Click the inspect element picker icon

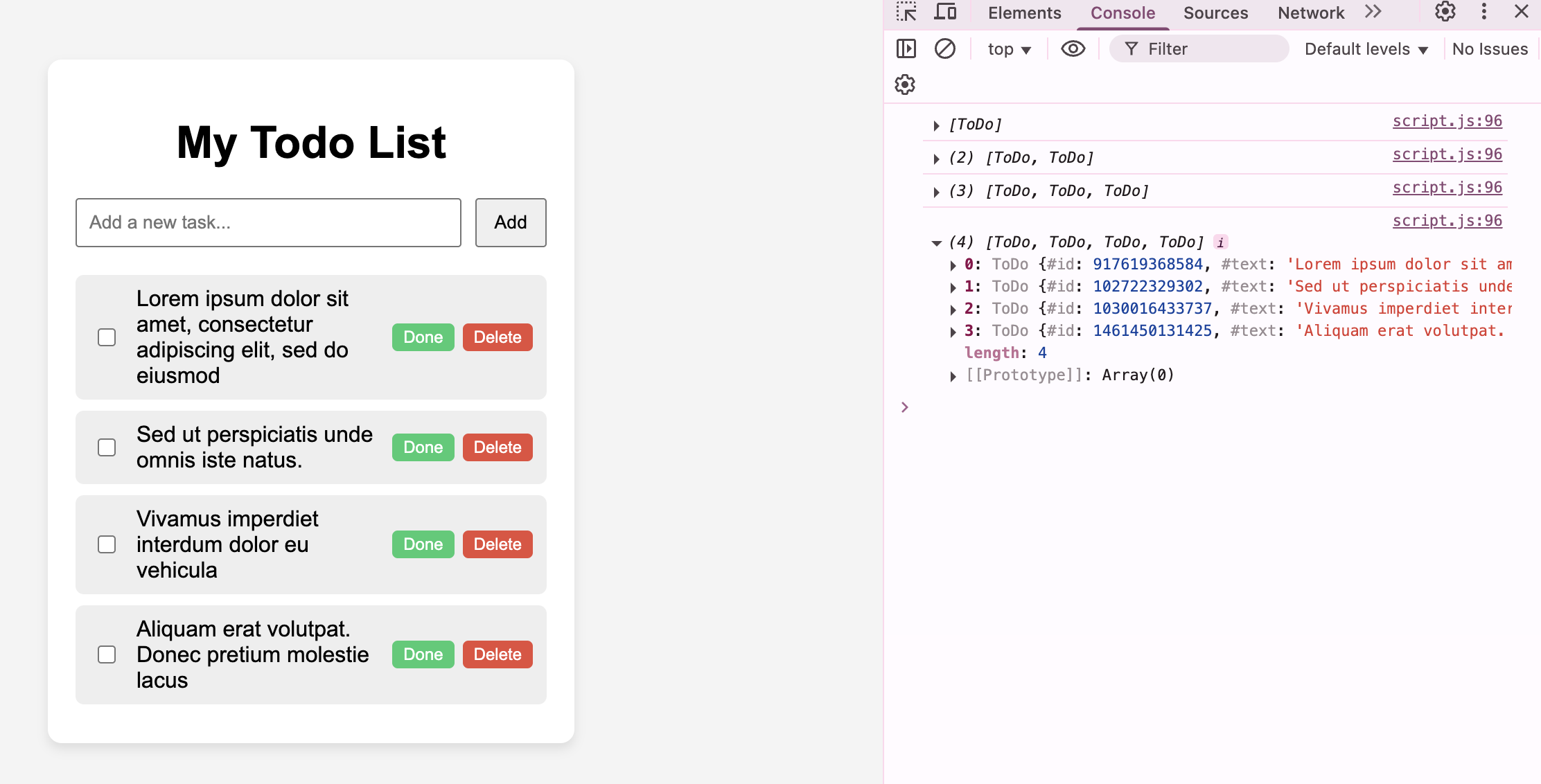coord(906,12)
